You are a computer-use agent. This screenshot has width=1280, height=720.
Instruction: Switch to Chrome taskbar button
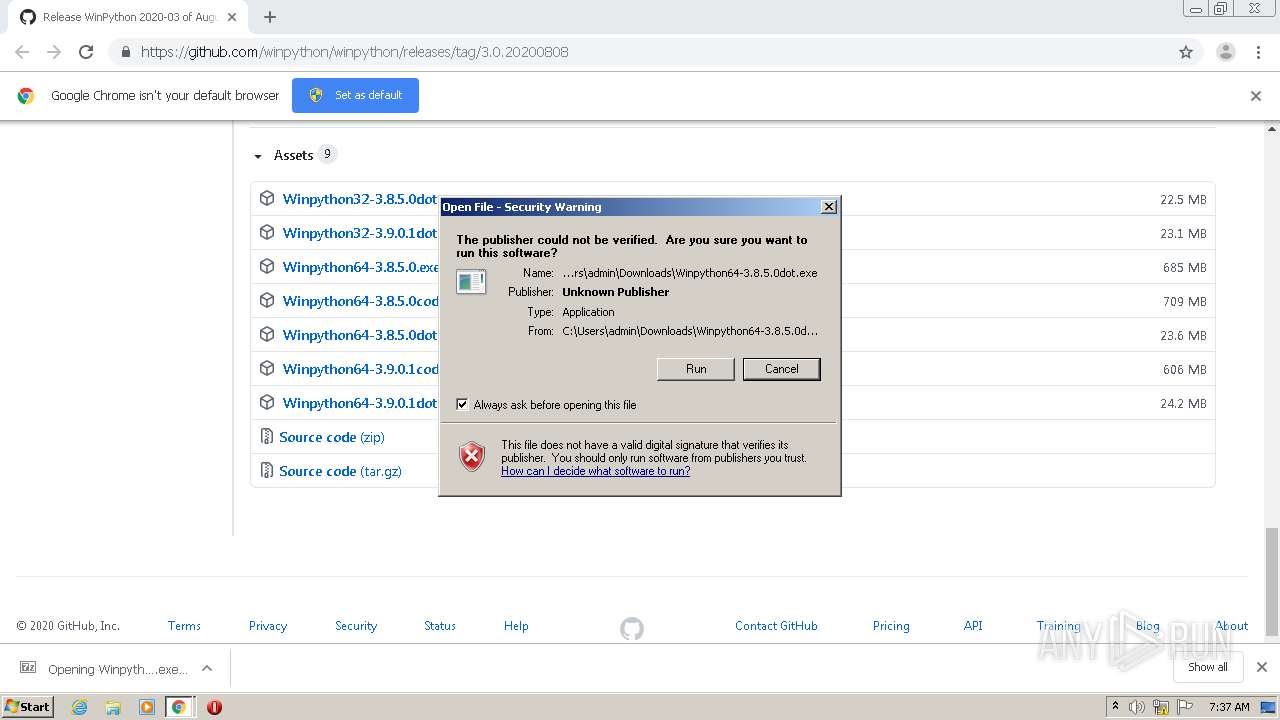[179, 707]
